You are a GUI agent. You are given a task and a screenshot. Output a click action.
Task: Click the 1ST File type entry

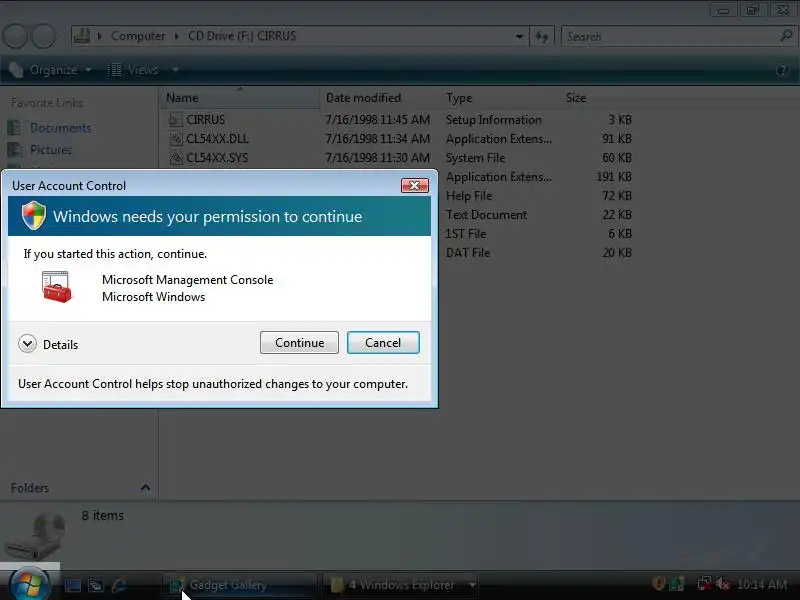tap(466, 234)
